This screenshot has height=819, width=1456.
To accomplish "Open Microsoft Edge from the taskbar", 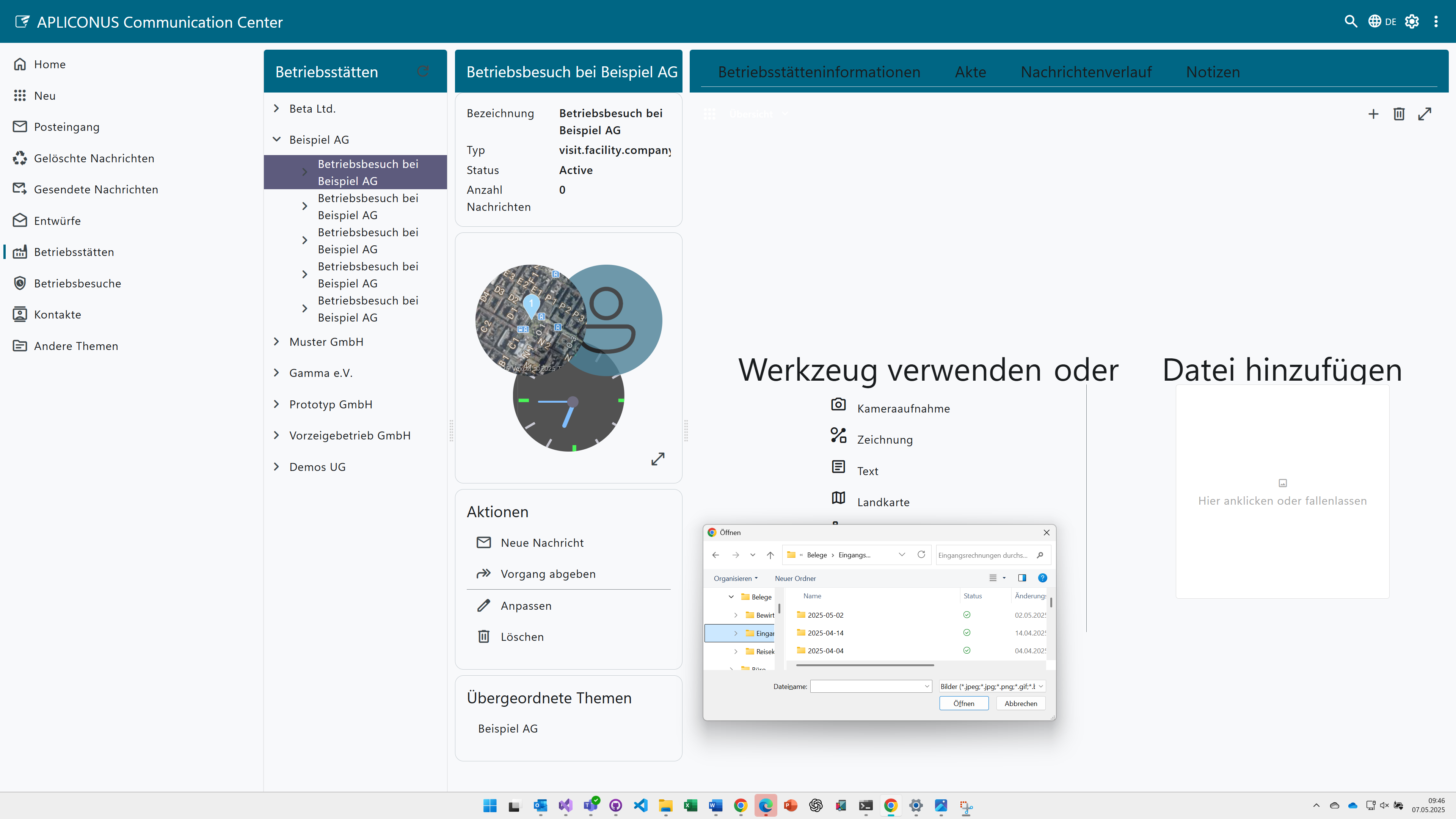I will point(765,805).
